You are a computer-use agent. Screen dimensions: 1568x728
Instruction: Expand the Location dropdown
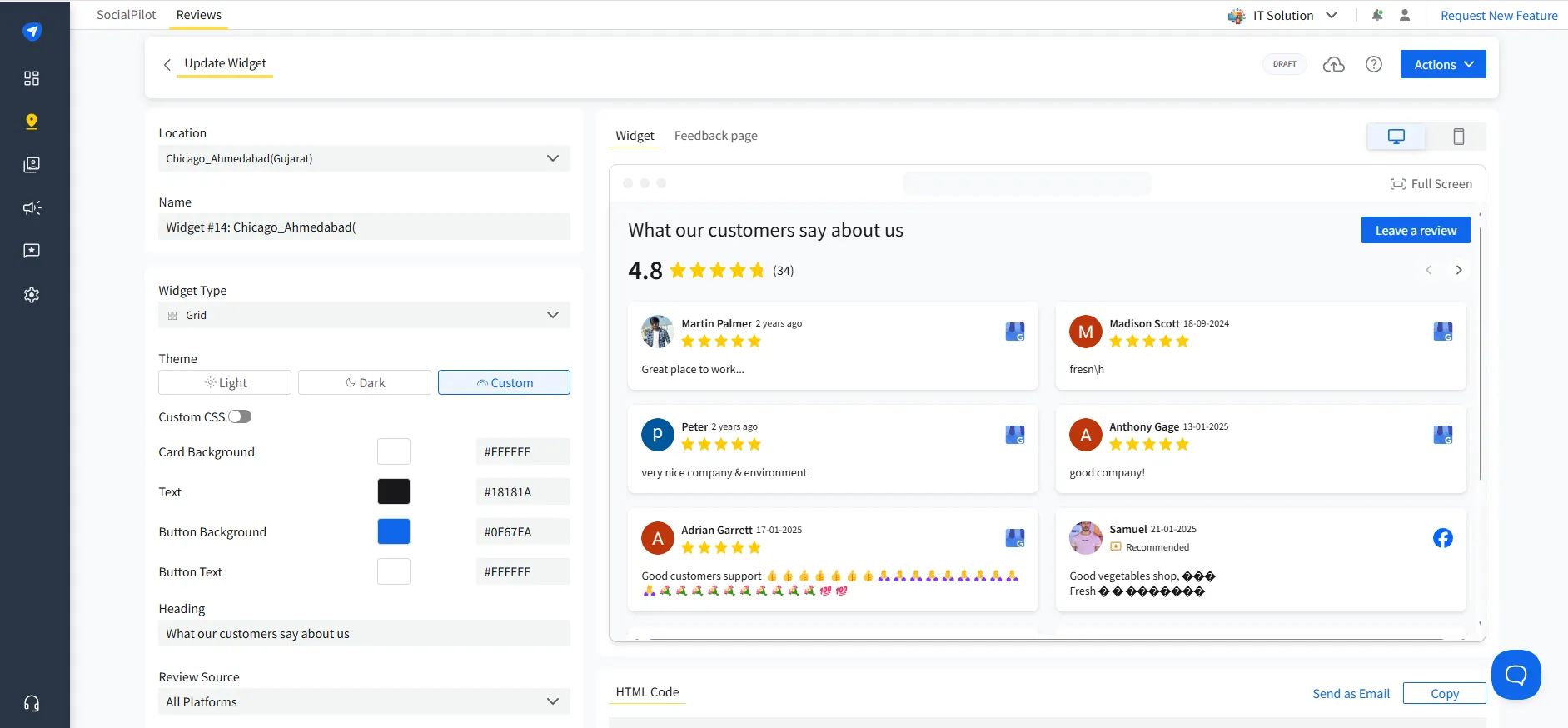pos(365,158)
